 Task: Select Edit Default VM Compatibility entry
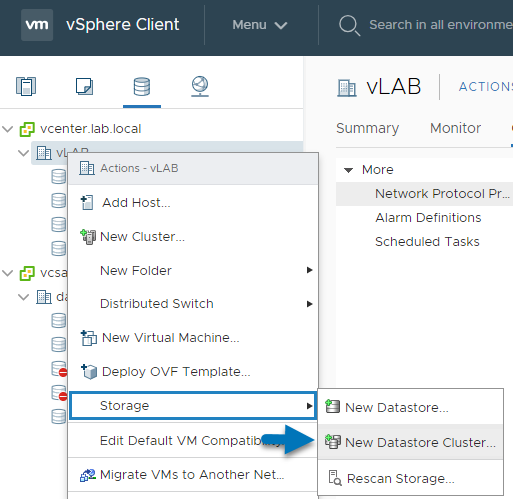[x=193, y=440]
